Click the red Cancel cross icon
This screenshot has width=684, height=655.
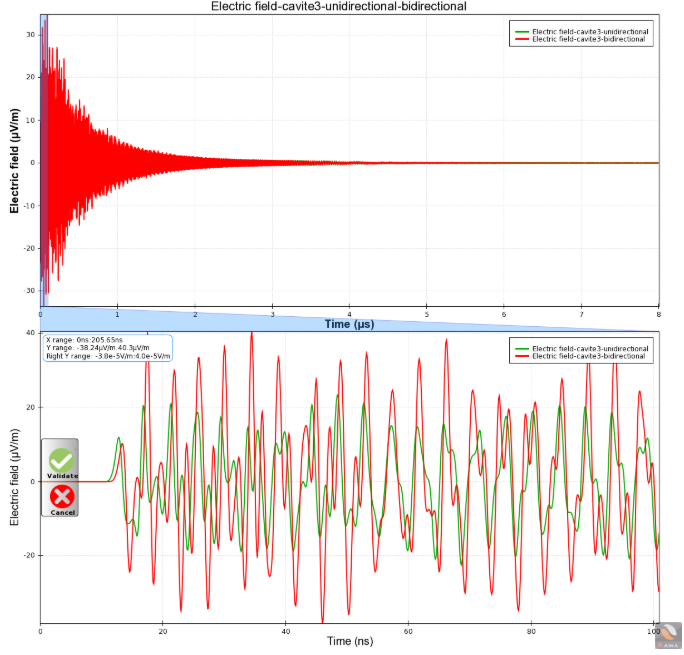tap(62, 497)
